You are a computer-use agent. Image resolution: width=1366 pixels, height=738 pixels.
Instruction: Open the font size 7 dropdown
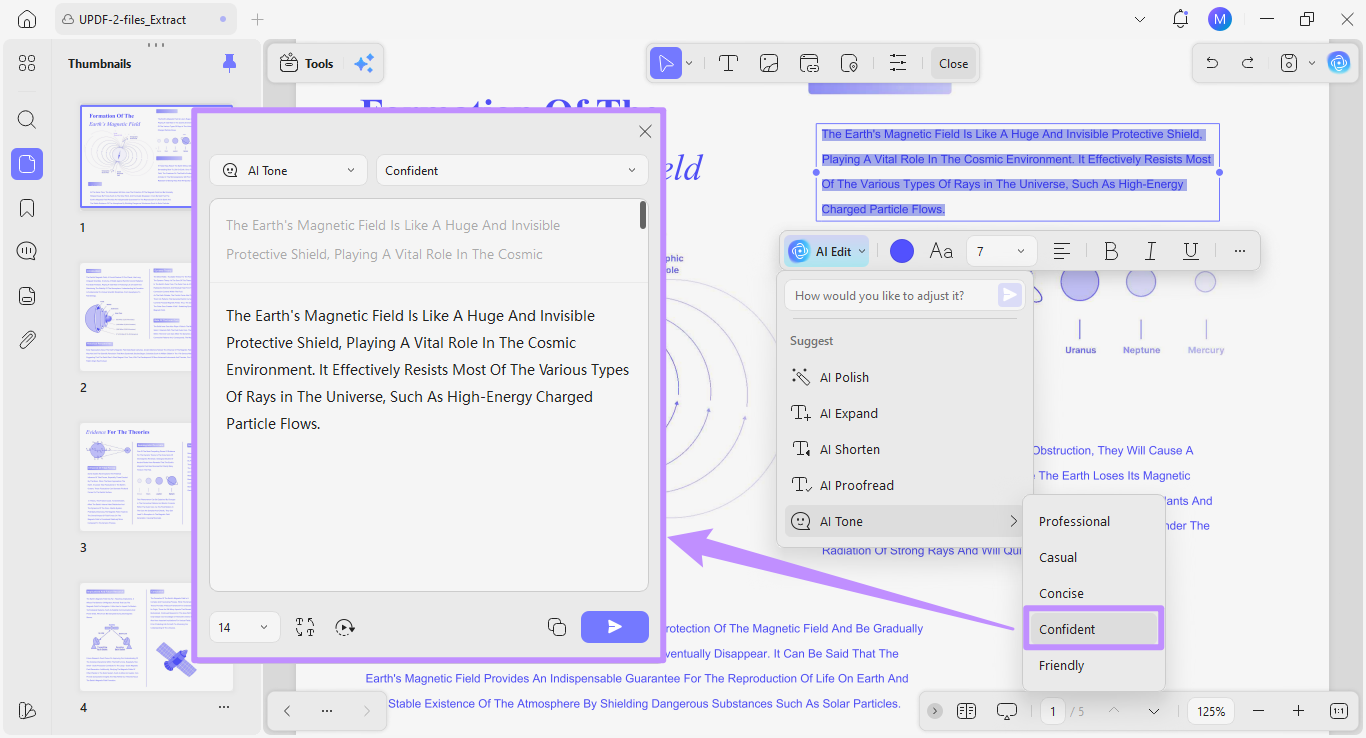[x=1002, y=251]
